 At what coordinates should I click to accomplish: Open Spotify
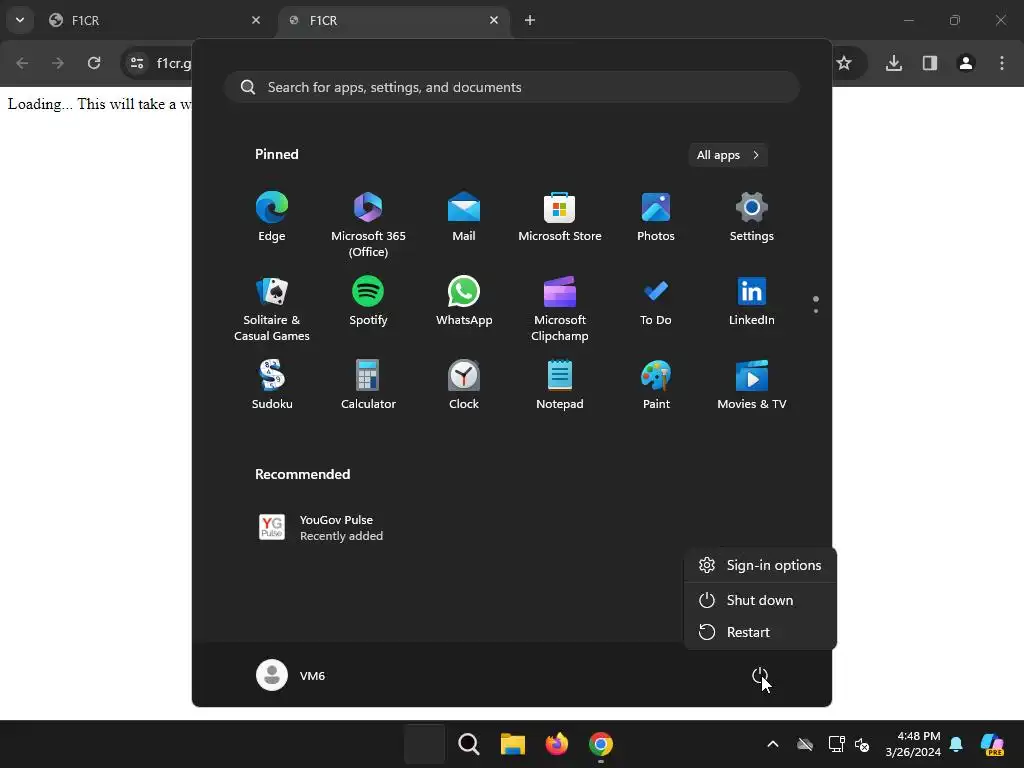pos(368,301)
